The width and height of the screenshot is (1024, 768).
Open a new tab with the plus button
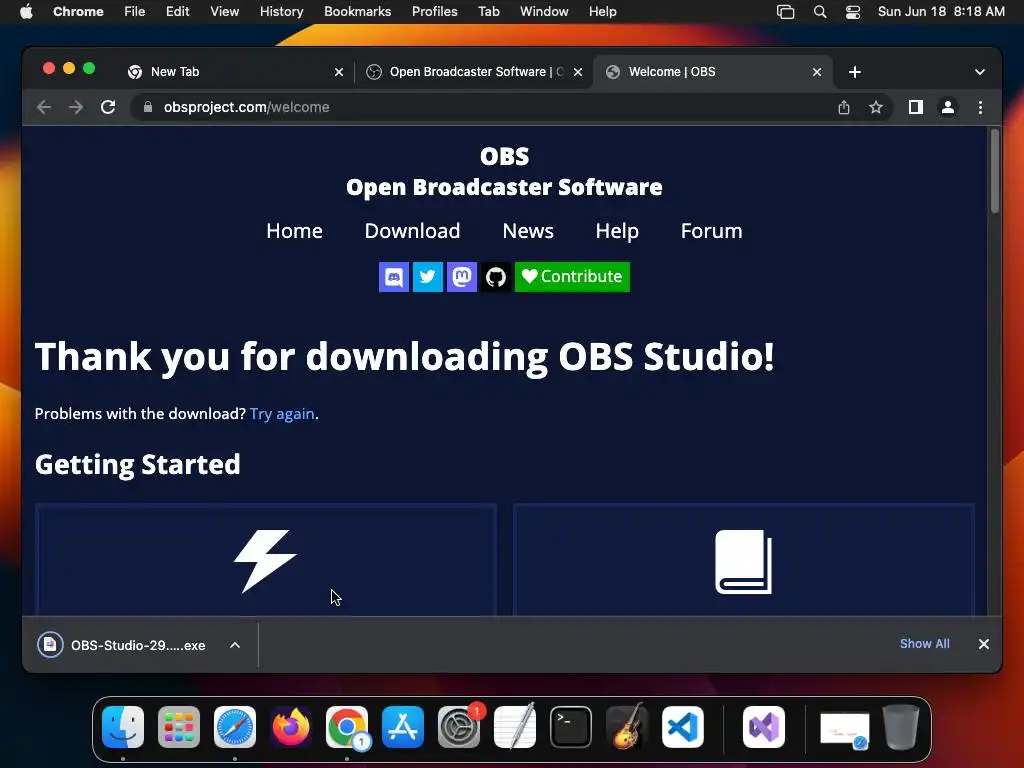click(x=855, y=72)
